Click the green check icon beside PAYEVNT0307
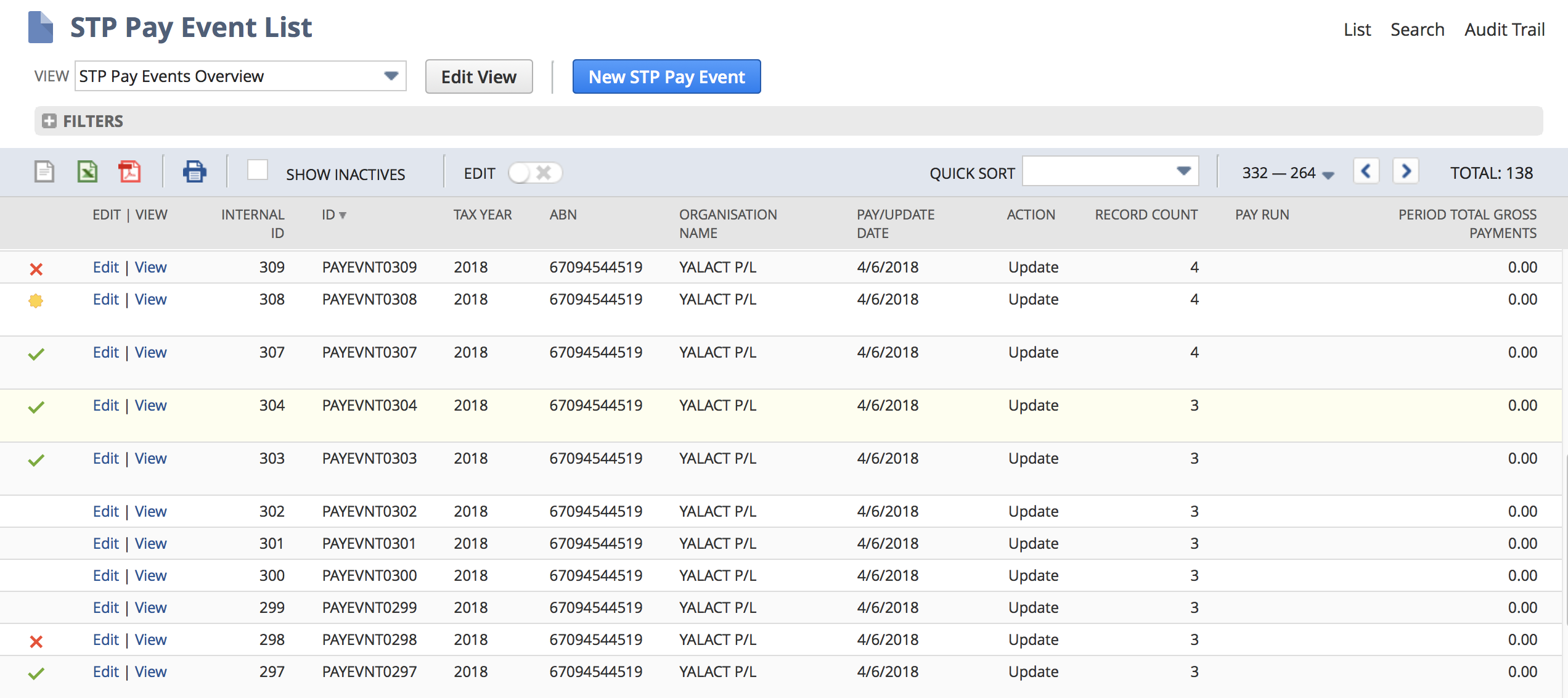Image resolution: width=1568 pixels, height=698 pixels. (x=36, y=353)
